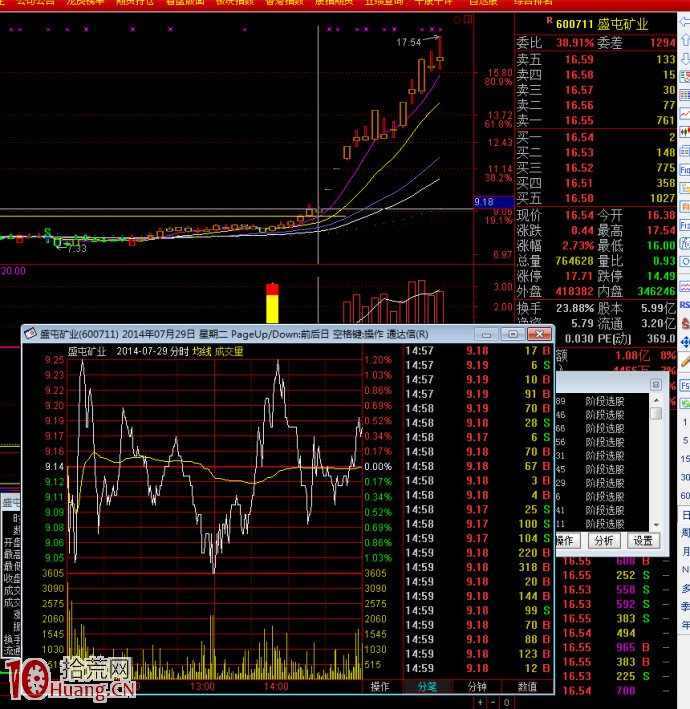This screenshot has width=690, height=709.
Task: Select the first 阶段选股 row numbered 89
Action: [602, 401]
